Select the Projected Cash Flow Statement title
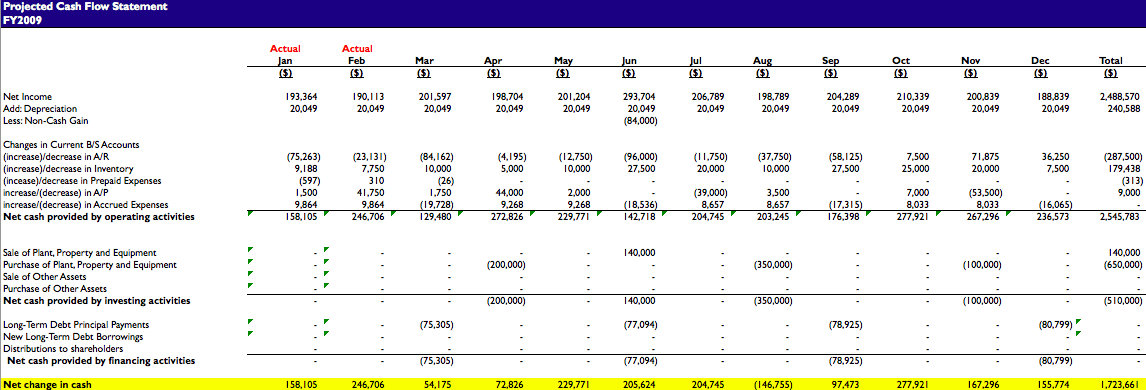 click(x=85, y=7)
